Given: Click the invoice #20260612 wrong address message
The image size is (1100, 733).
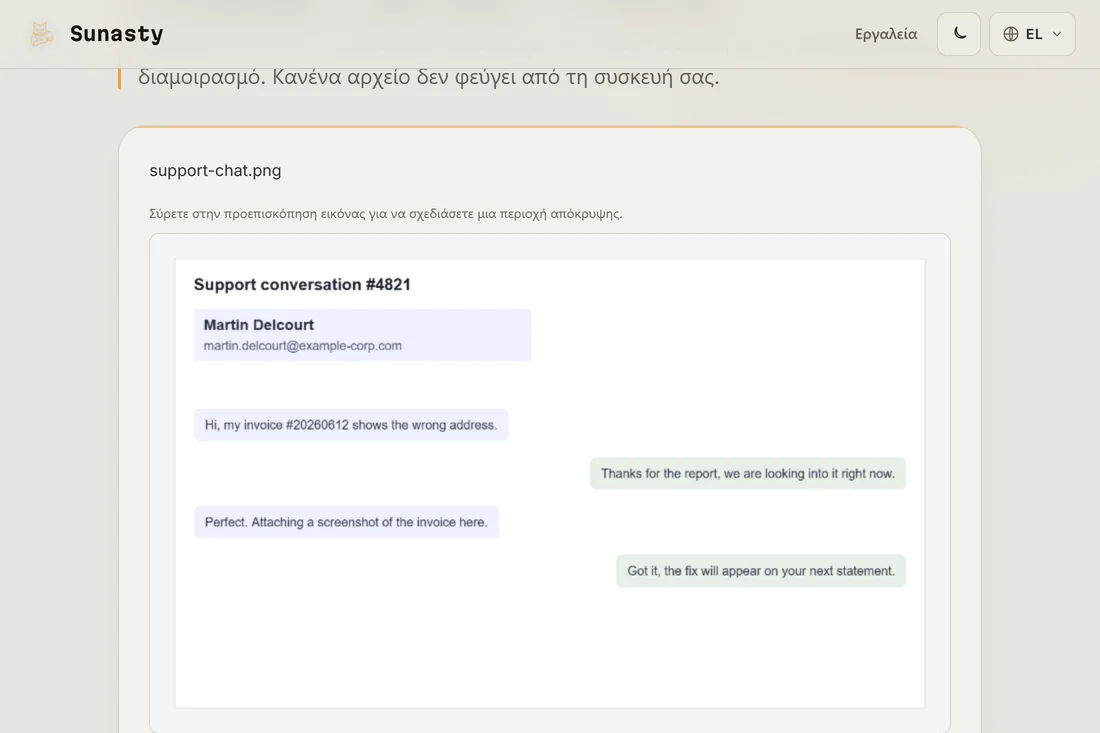Looking at the screenshot, I should tap(351, 425).
